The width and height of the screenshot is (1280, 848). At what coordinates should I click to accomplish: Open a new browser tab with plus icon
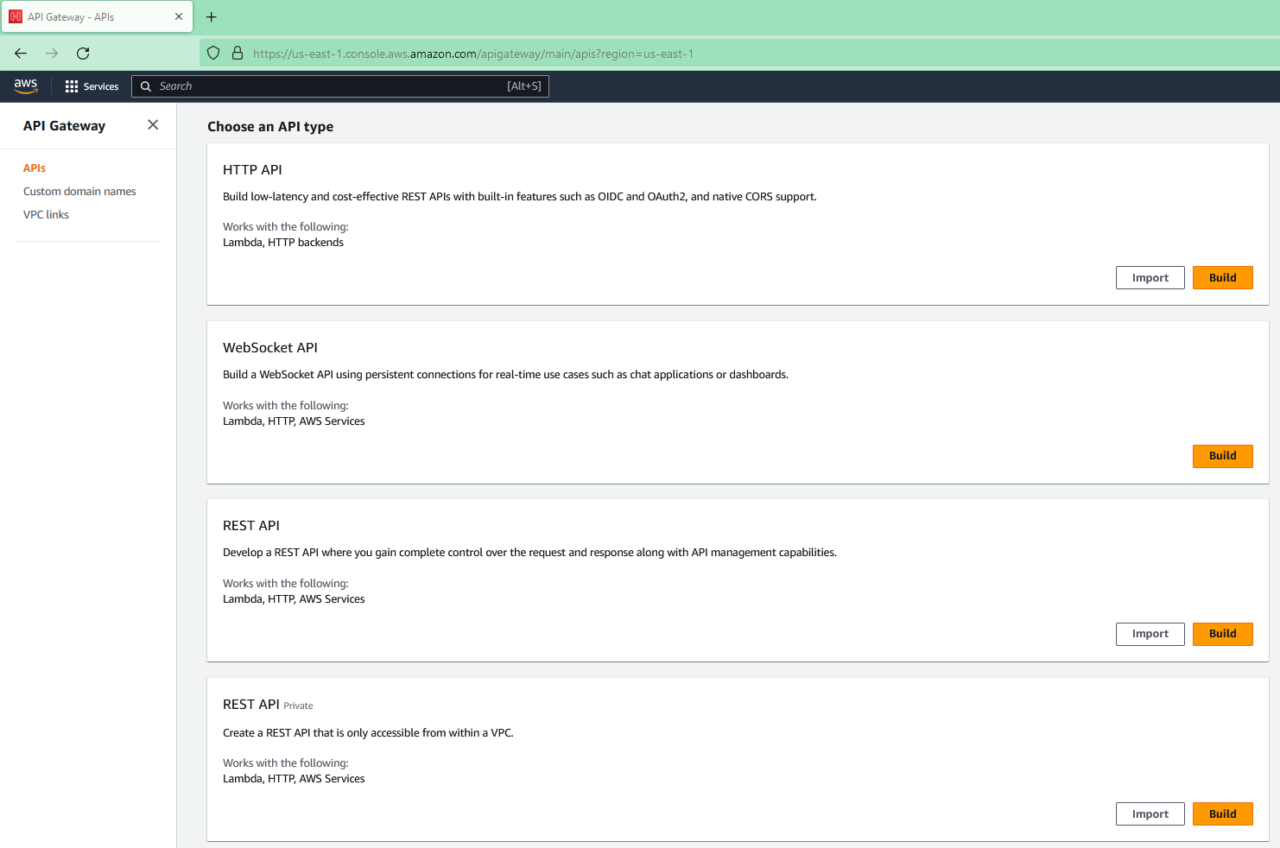(x=211, y=17)
